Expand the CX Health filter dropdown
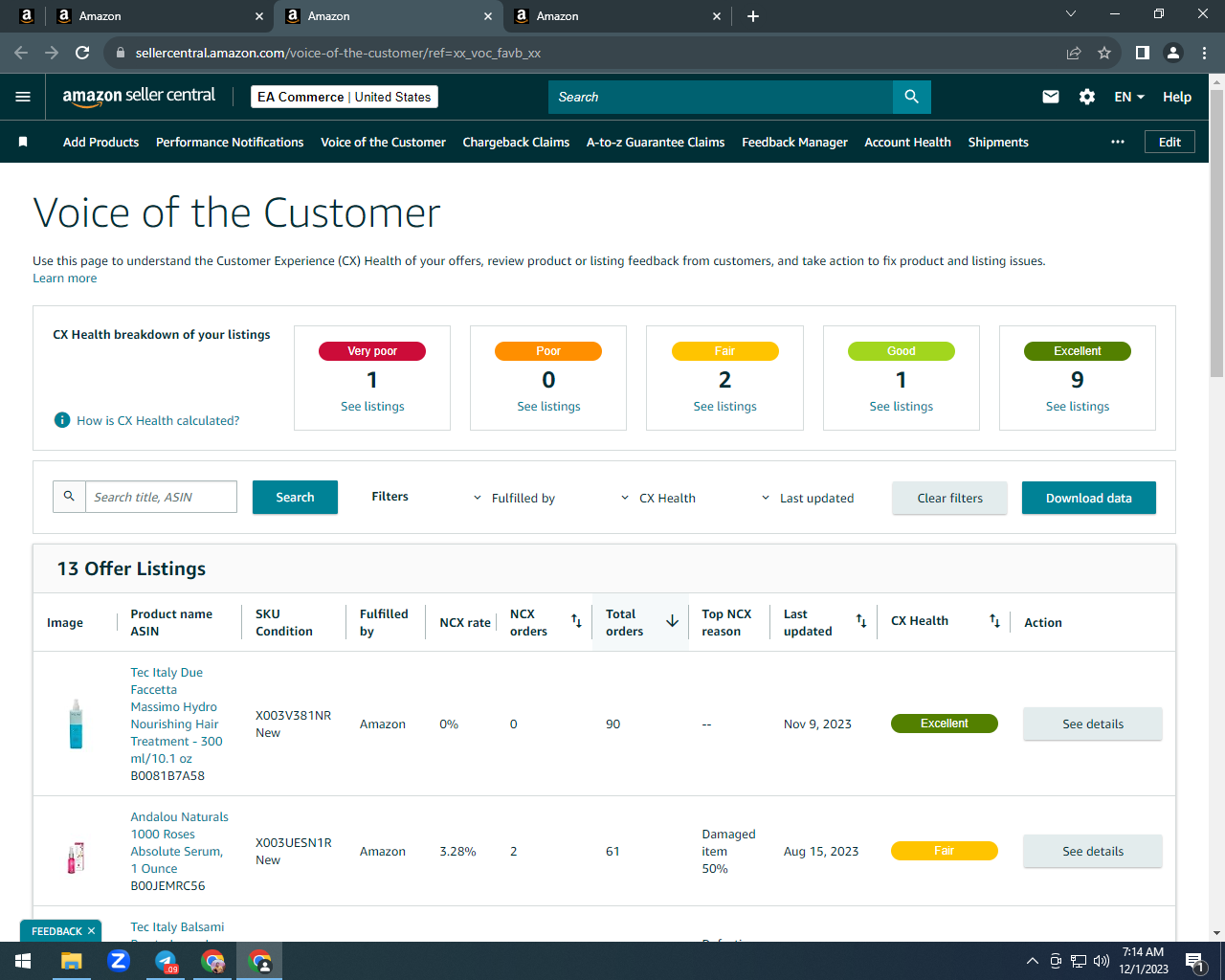The width and height of the screenshot is (1225, 980). coord(658,498)
